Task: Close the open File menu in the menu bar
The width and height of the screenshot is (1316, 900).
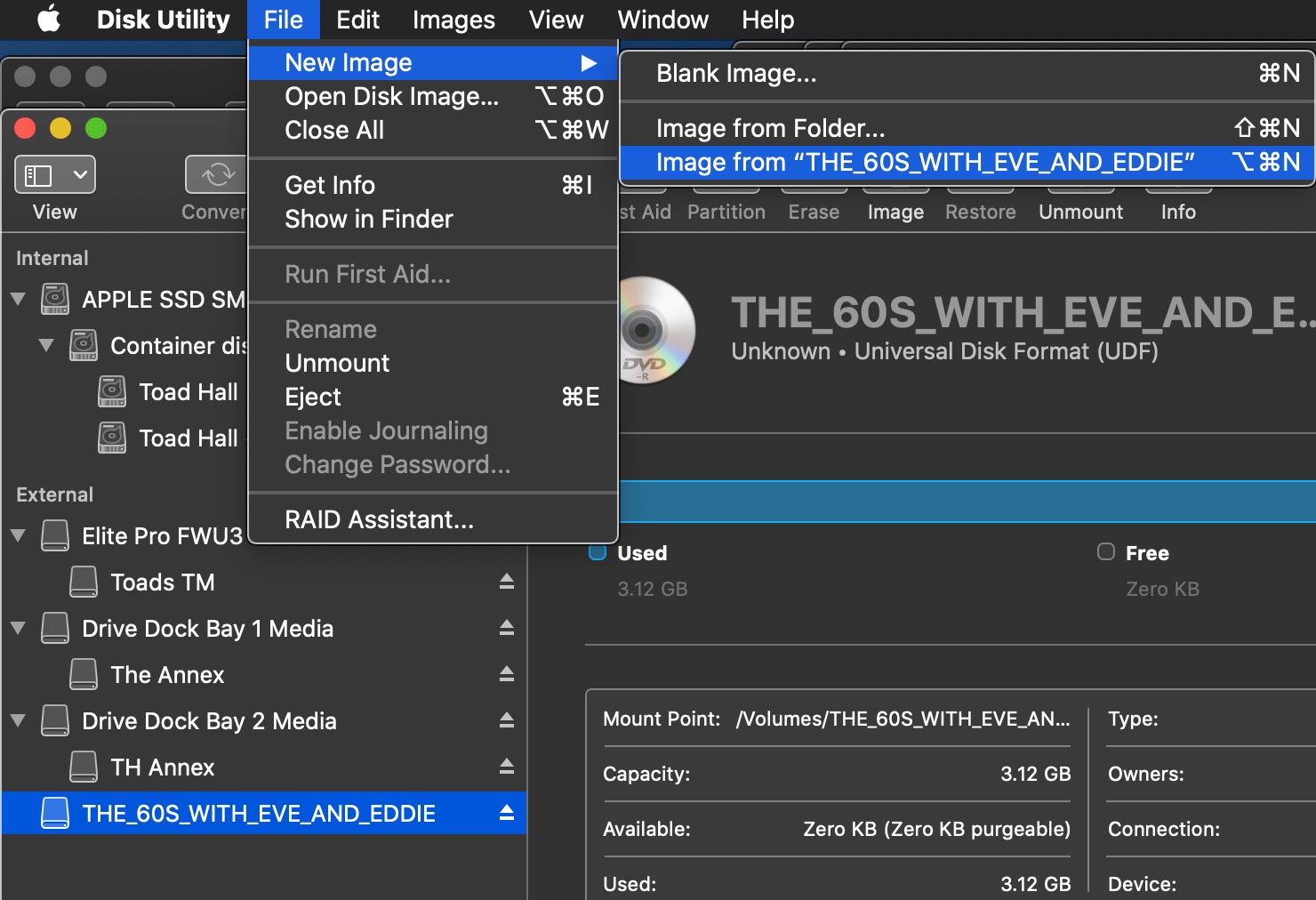Action: pos(284,20)
